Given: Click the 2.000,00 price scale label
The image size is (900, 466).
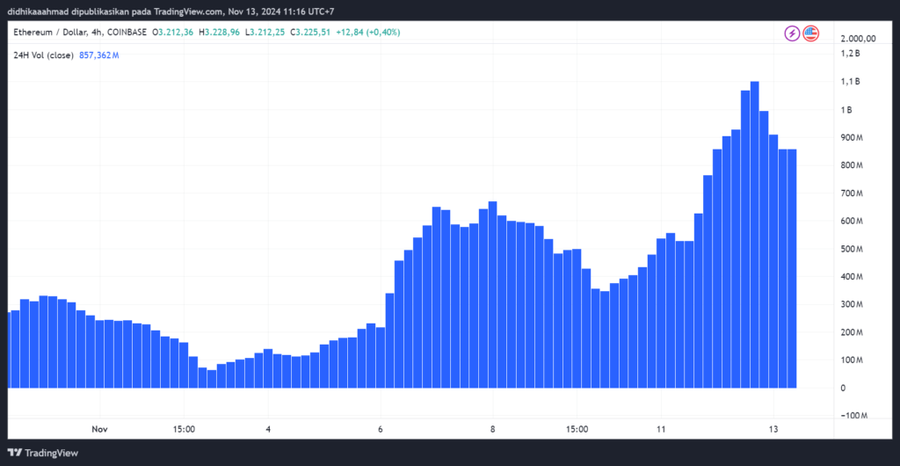Looking at the screenshot, I should click(857, 38).
